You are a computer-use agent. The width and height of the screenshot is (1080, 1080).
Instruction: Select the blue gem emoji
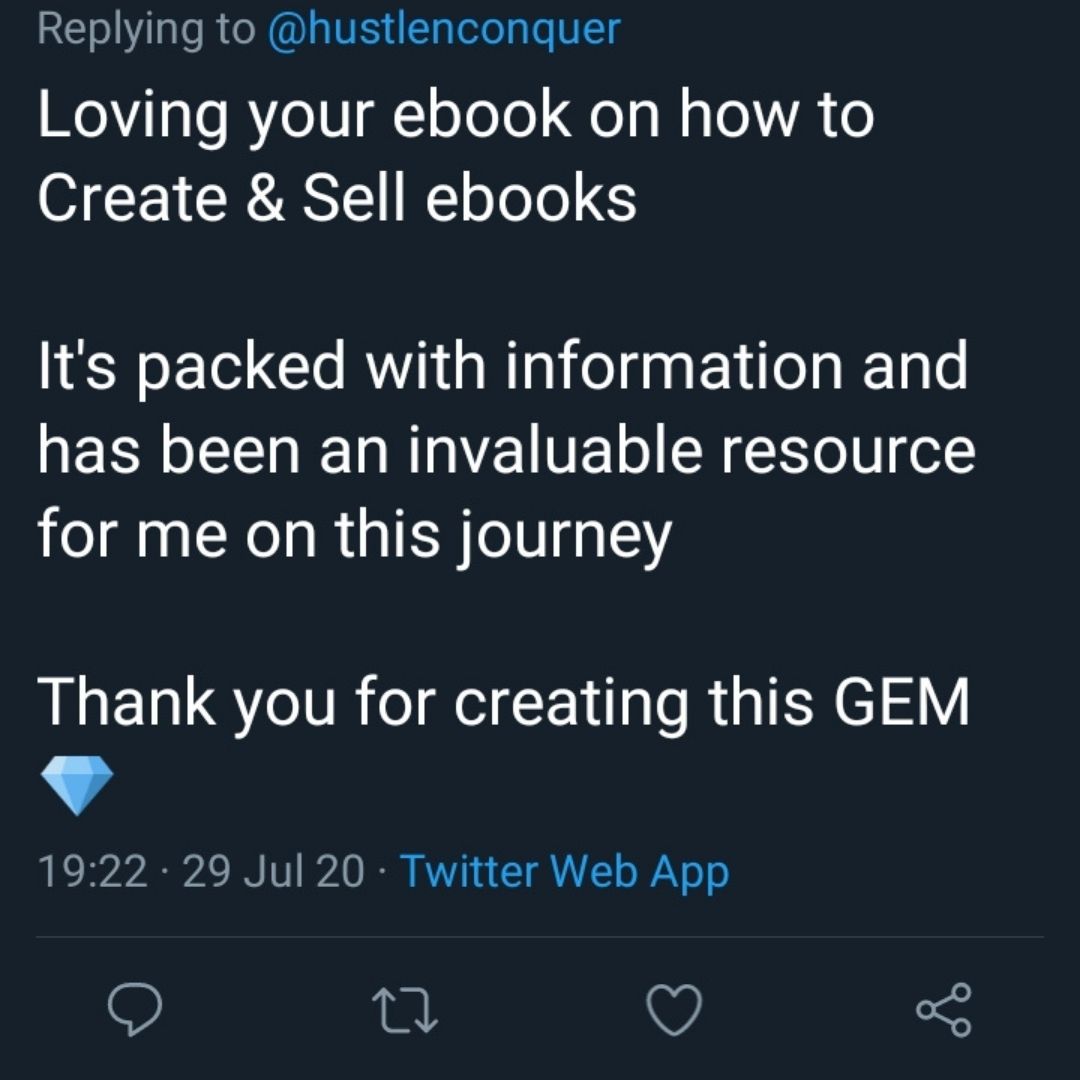point(76,785)
